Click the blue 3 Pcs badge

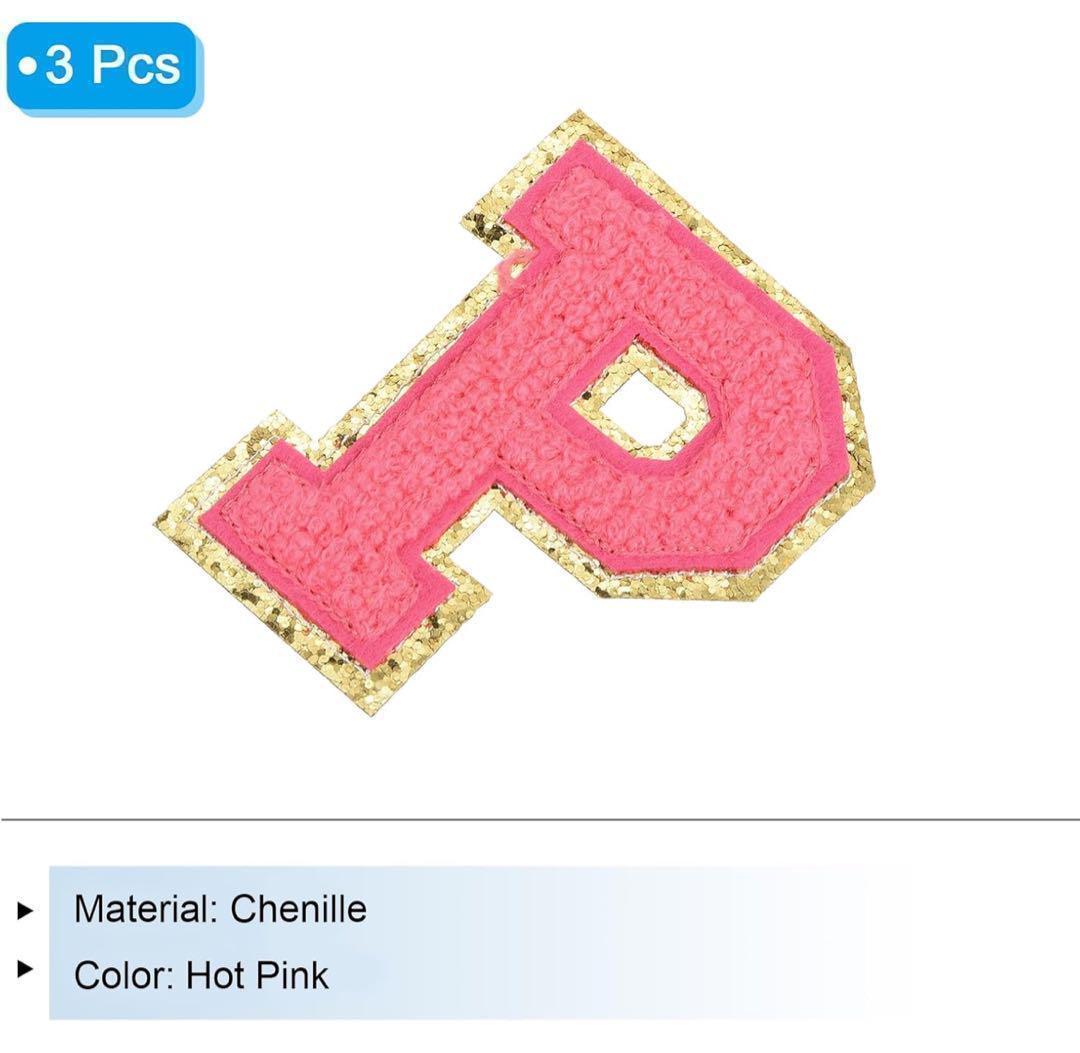[105, 67]
